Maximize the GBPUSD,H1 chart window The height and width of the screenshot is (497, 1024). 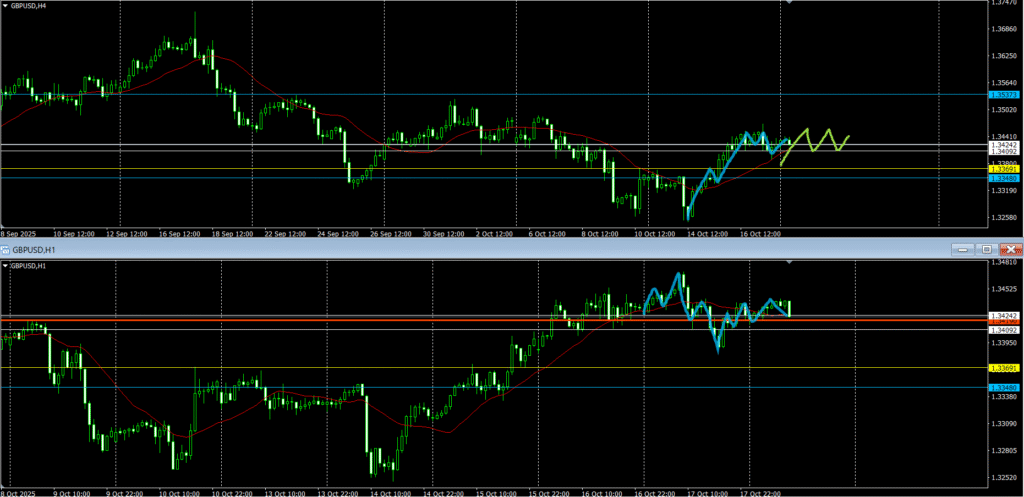tap(986, 249)
